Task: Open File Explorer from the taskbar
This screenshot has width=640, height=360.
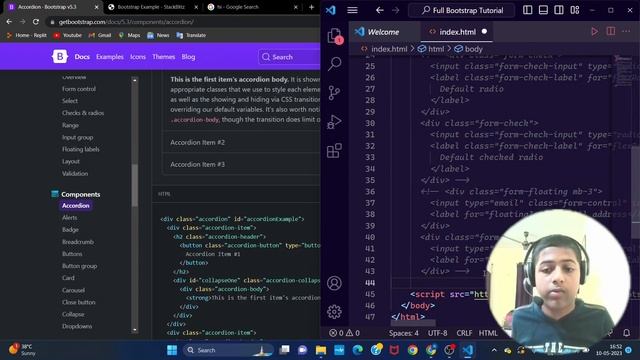Action: tap(321, 350)
